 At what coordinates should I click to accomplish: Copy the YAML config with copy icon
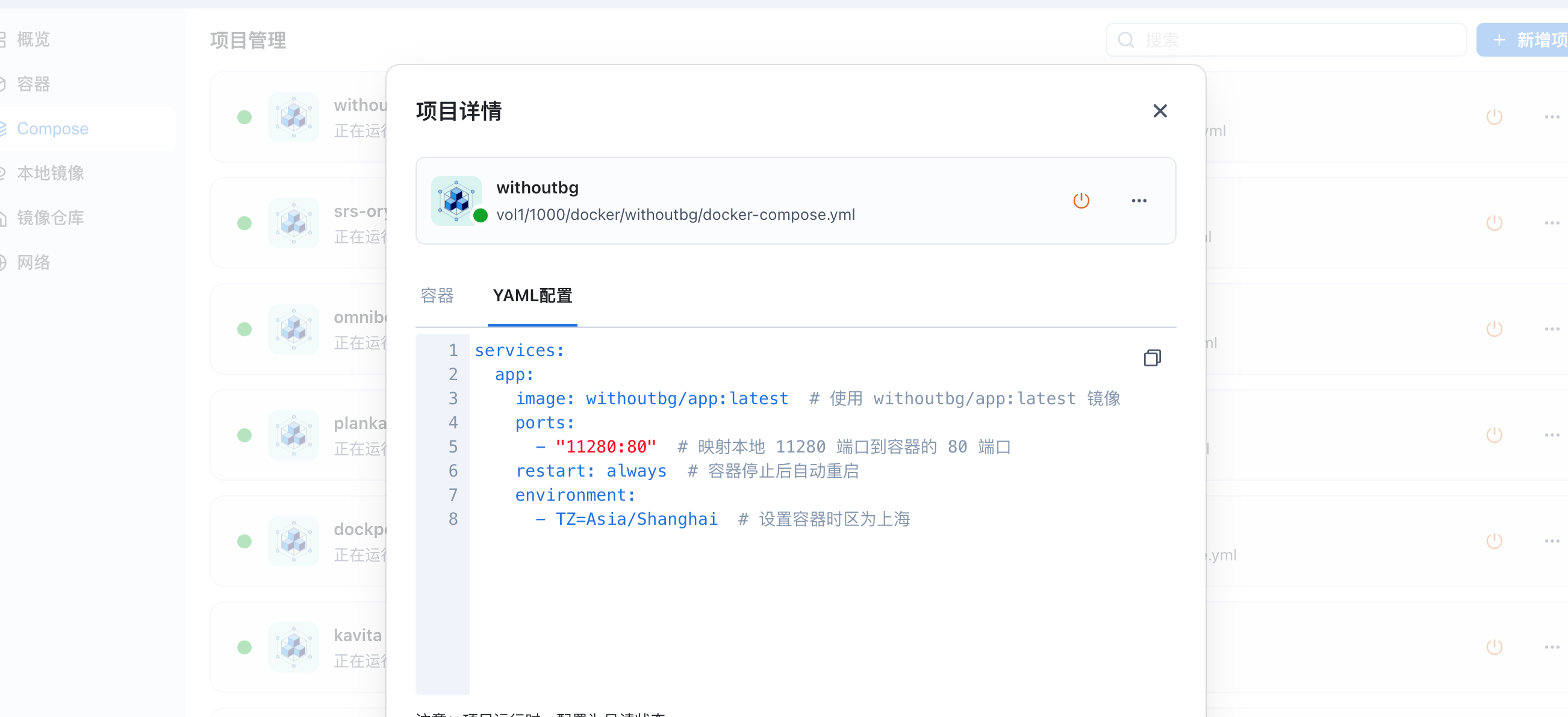(1152, 357)
